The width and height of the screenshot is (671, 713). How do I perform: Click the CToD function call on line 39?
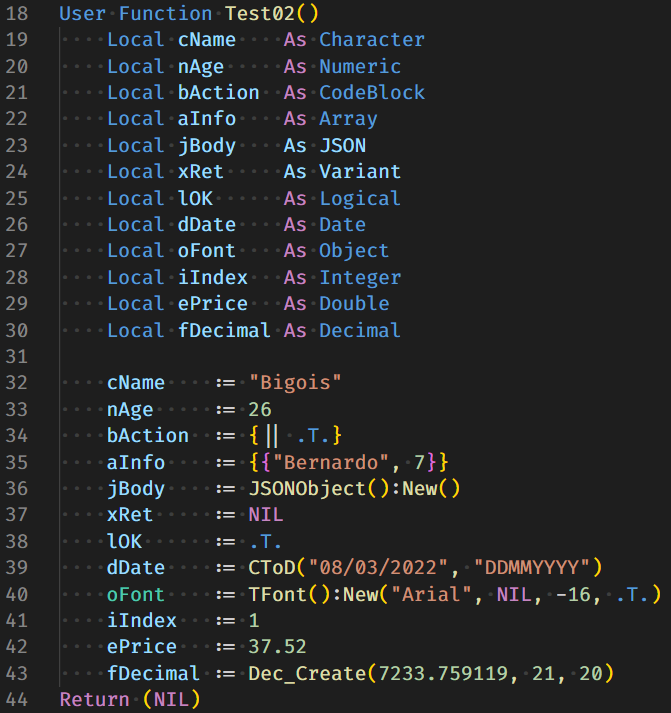272,567
